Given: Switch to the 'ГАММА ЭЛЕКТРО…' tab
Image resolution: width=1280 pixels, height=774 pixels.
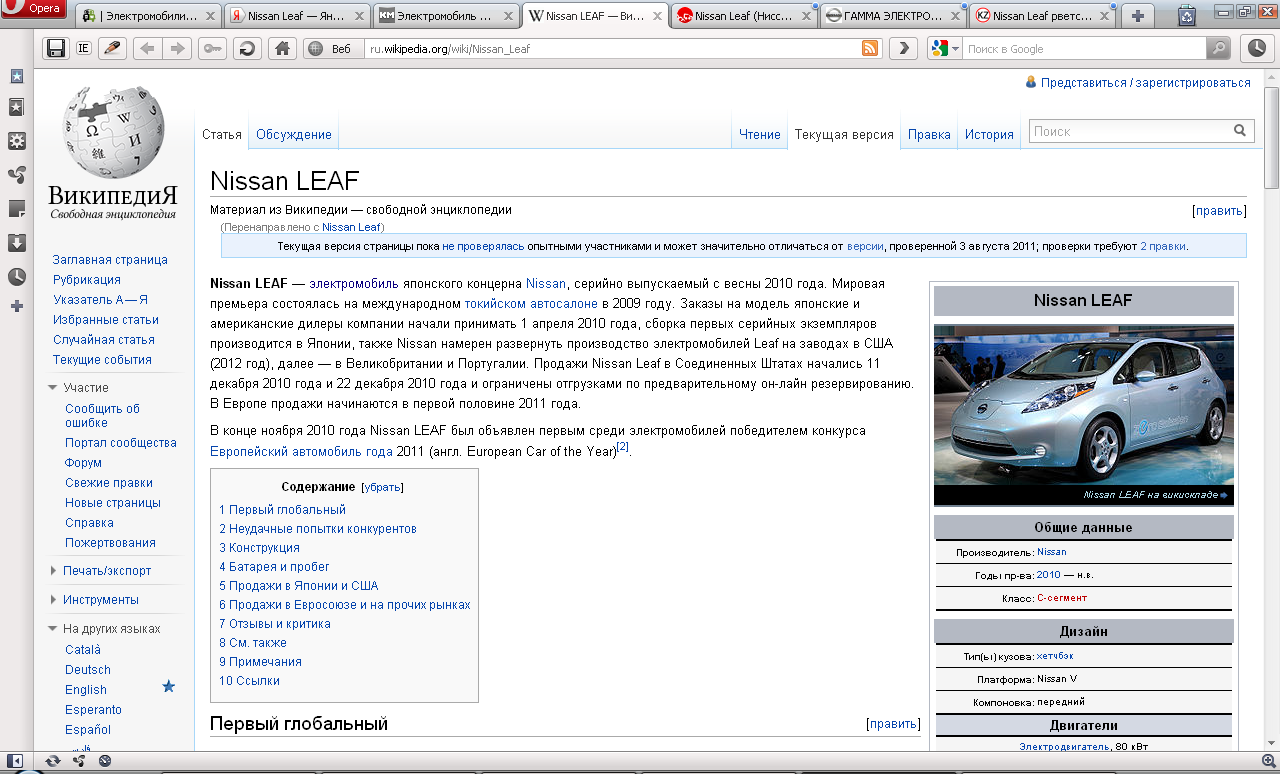Looking at the screenshot, I should point(892,16).
